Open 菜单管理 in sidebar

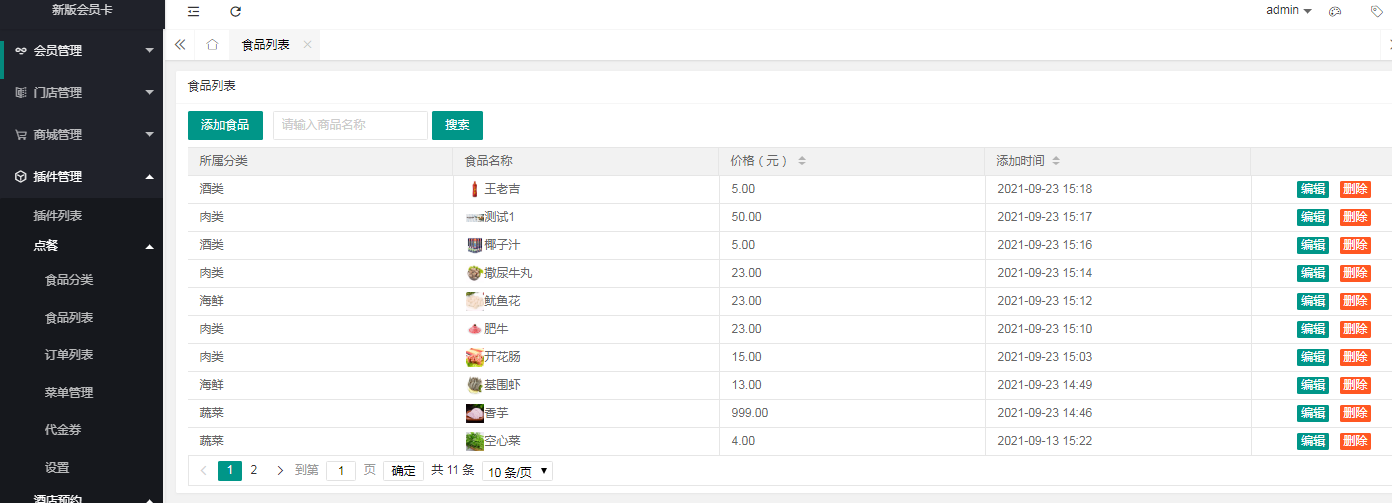(x=69, y=393)
